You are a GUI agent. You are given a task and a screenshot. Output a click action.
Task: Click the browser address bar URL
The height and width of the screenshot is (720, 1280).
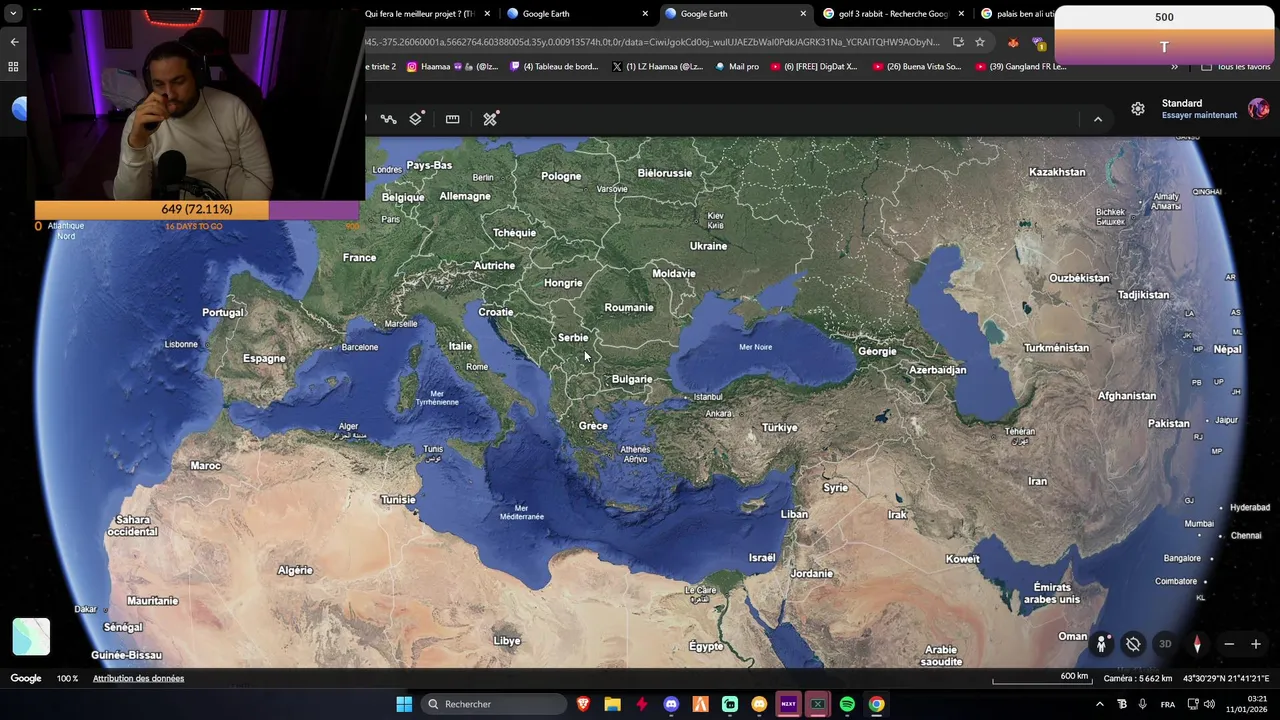click(x=652, y=42)
